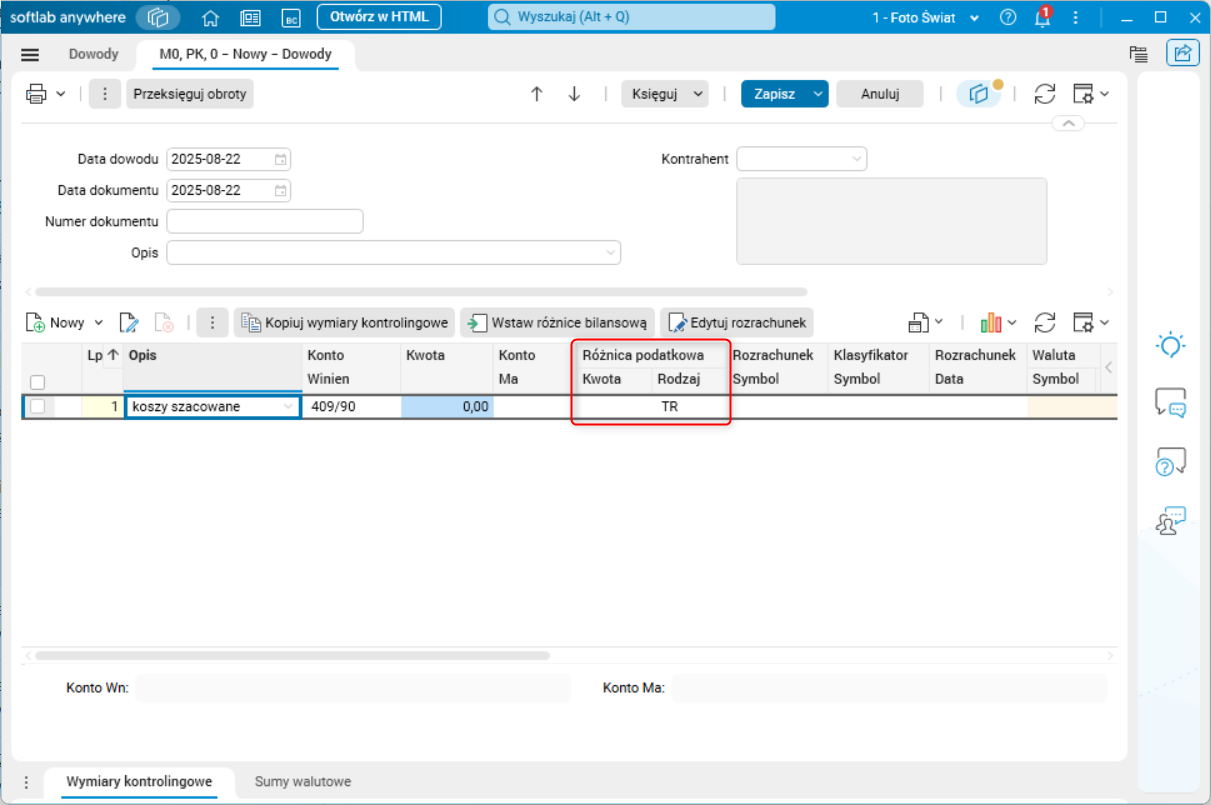Image resolution: width=1211 pixels, height=805 pixels.
Task: Click the Nowy add row button
Action: (x=56, y=322)
